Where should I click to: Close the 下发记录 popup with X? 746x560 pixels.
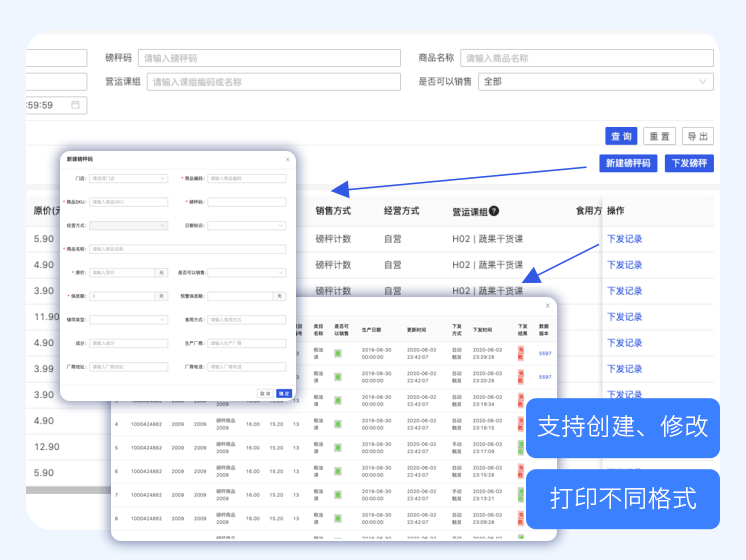pos(547,306)
